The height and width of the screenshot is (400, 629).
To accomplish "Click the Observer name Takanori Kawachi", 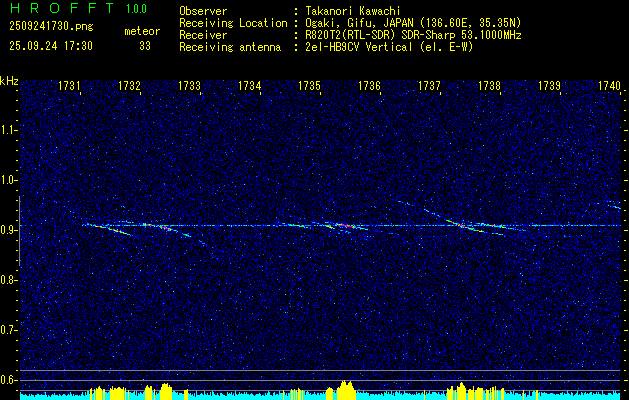I will (x=353, y=11).
